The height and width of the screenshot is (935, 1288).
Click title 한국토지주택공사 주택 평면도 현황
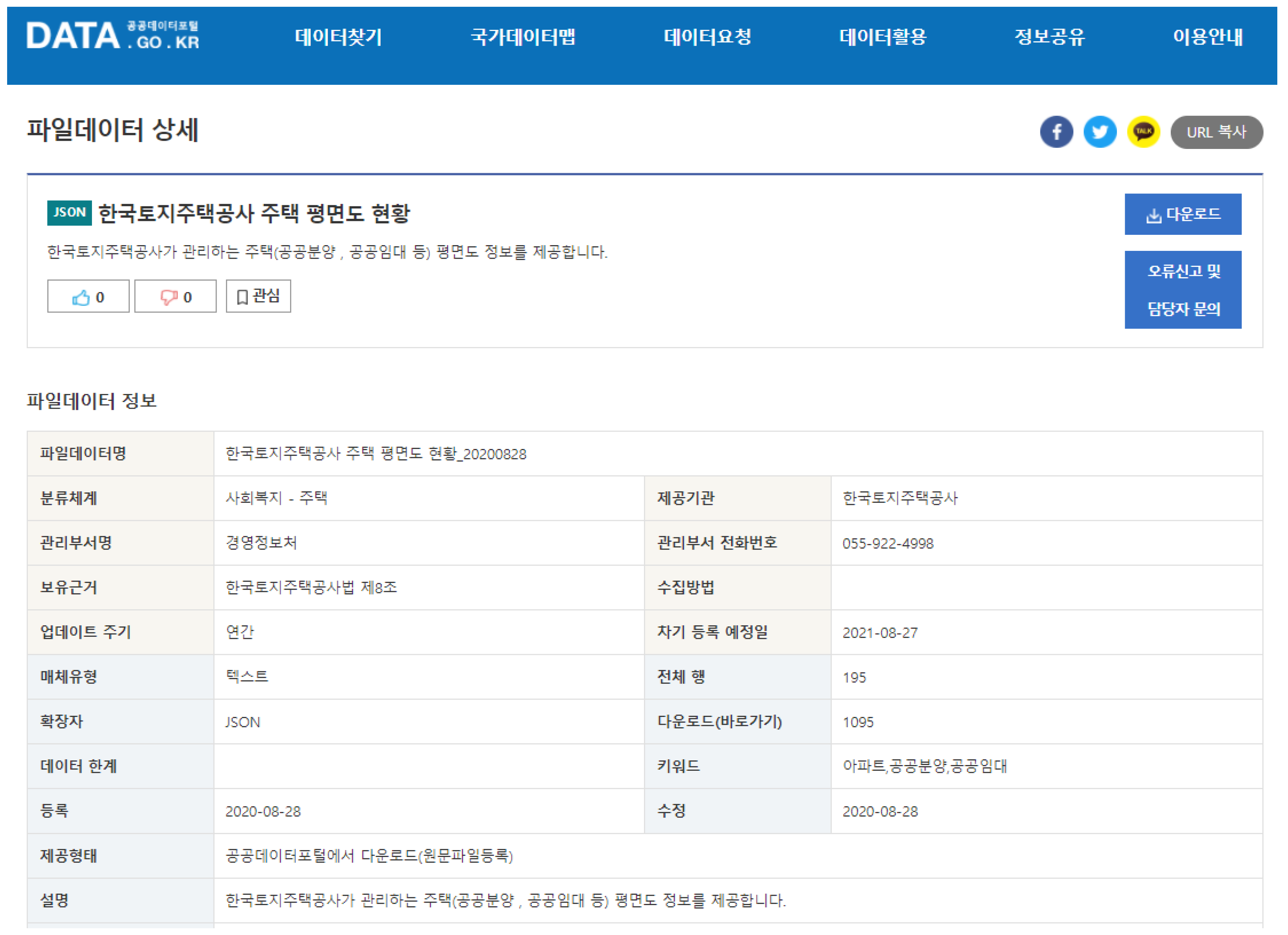click(254, 214)
